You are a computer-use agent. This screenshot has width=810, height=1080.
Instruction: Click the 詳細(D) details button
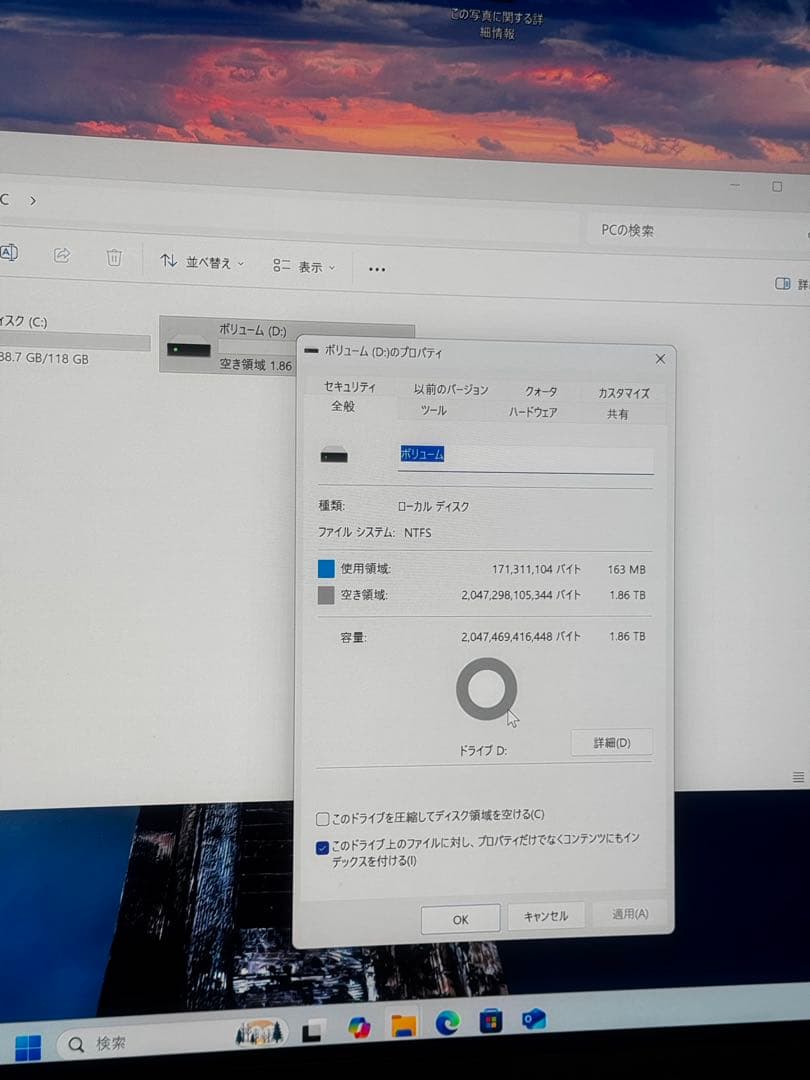click(611, 743)
